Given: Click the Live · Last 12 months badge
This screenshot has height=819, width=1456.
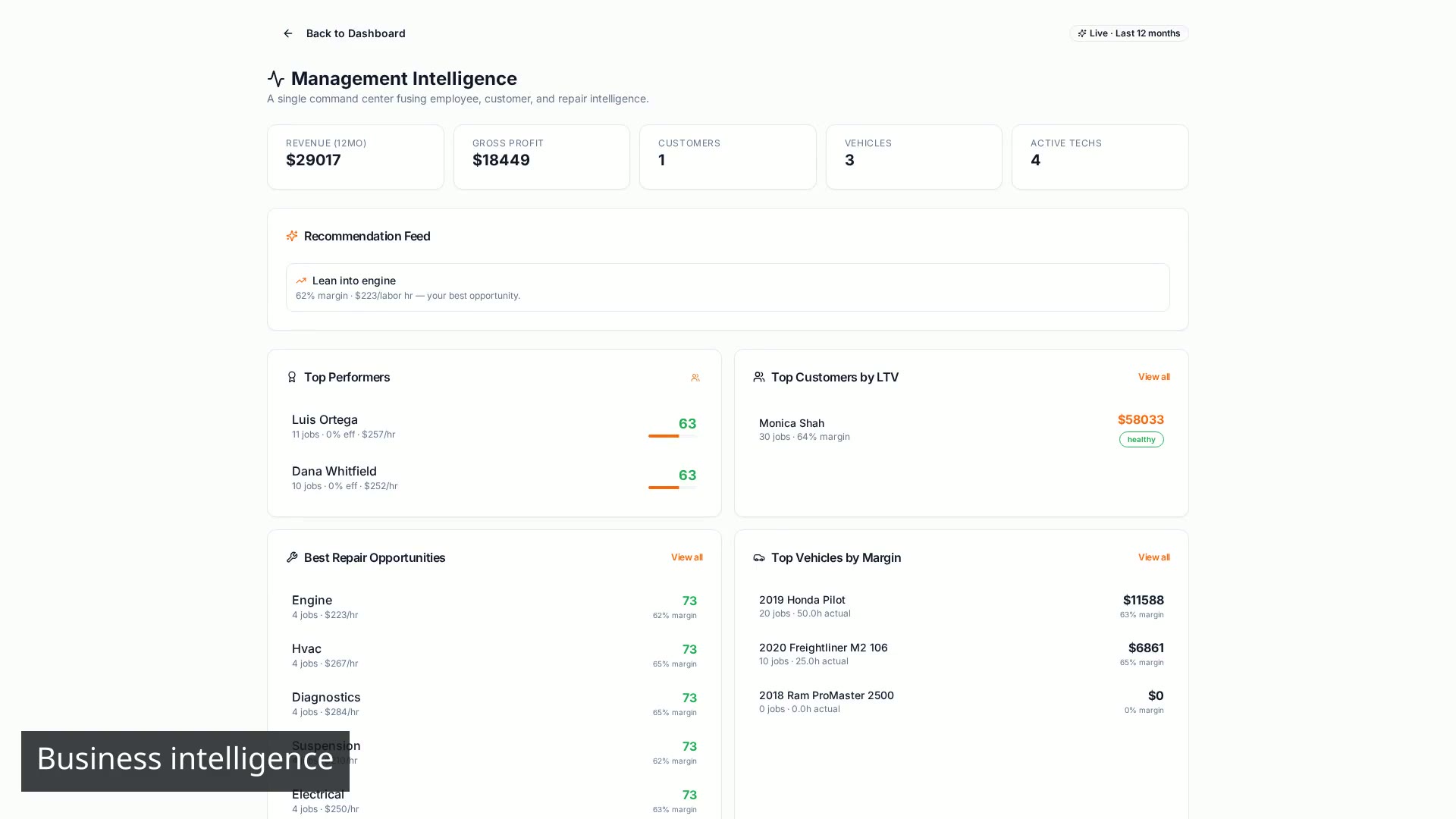Looking at the screenshot, I should click(x=1128, y=33).
